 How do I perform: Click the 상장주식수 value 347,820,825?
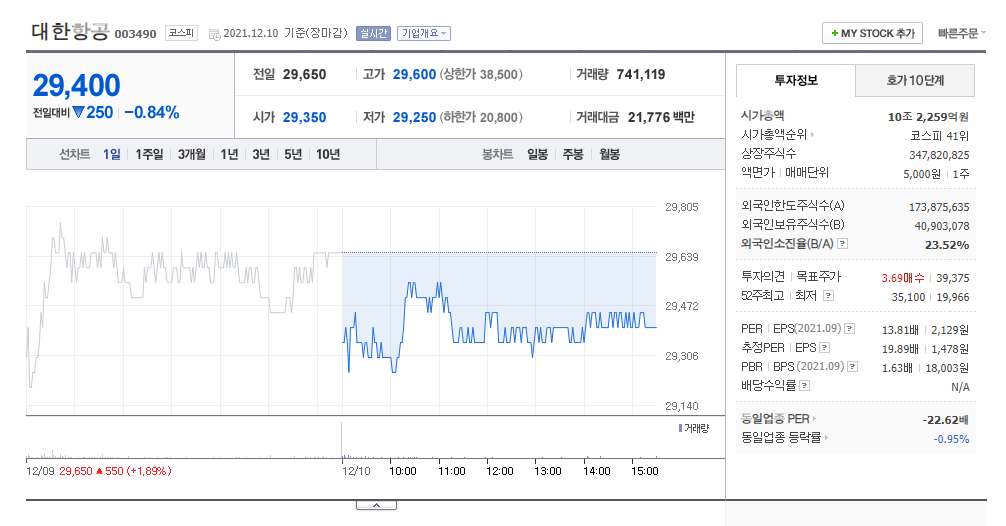(x=939, y=155)
